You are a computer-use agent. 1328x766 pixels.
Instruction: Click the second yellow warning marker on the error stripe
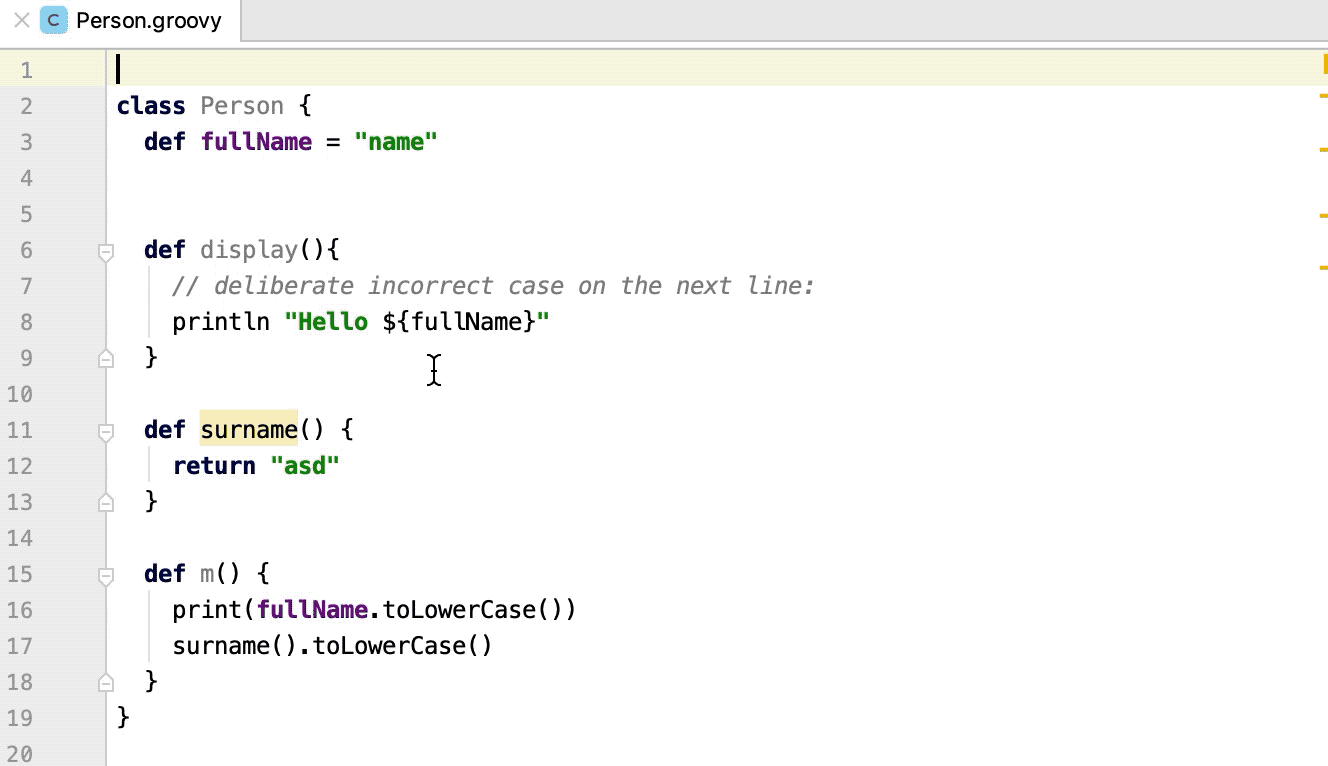pyautogui.click(x=1324, y=97)
